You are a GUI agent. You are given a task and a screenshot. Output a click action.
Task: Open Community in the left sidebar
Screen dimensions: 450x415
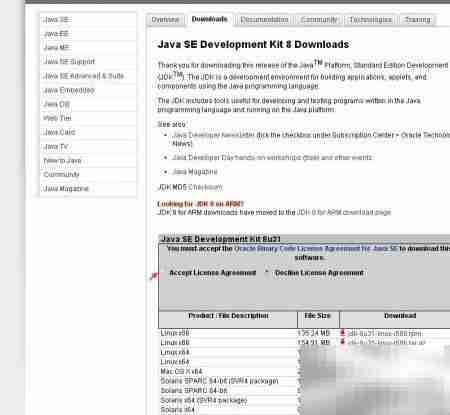61,174
